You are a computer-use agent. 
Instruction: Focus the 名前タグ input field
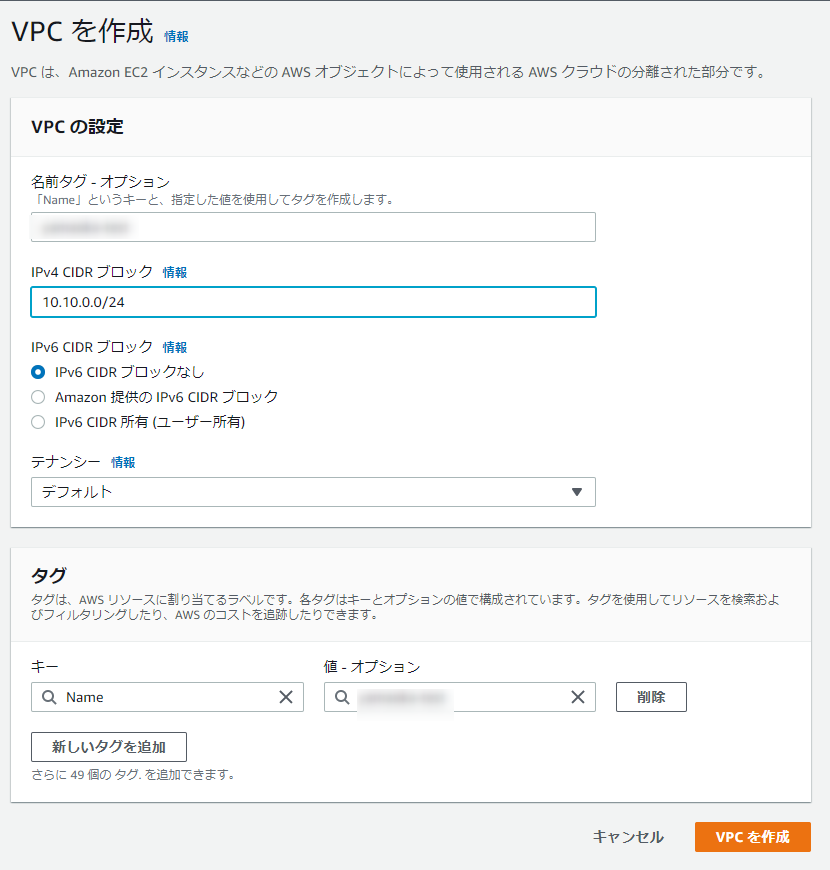[x=313, y=227]
